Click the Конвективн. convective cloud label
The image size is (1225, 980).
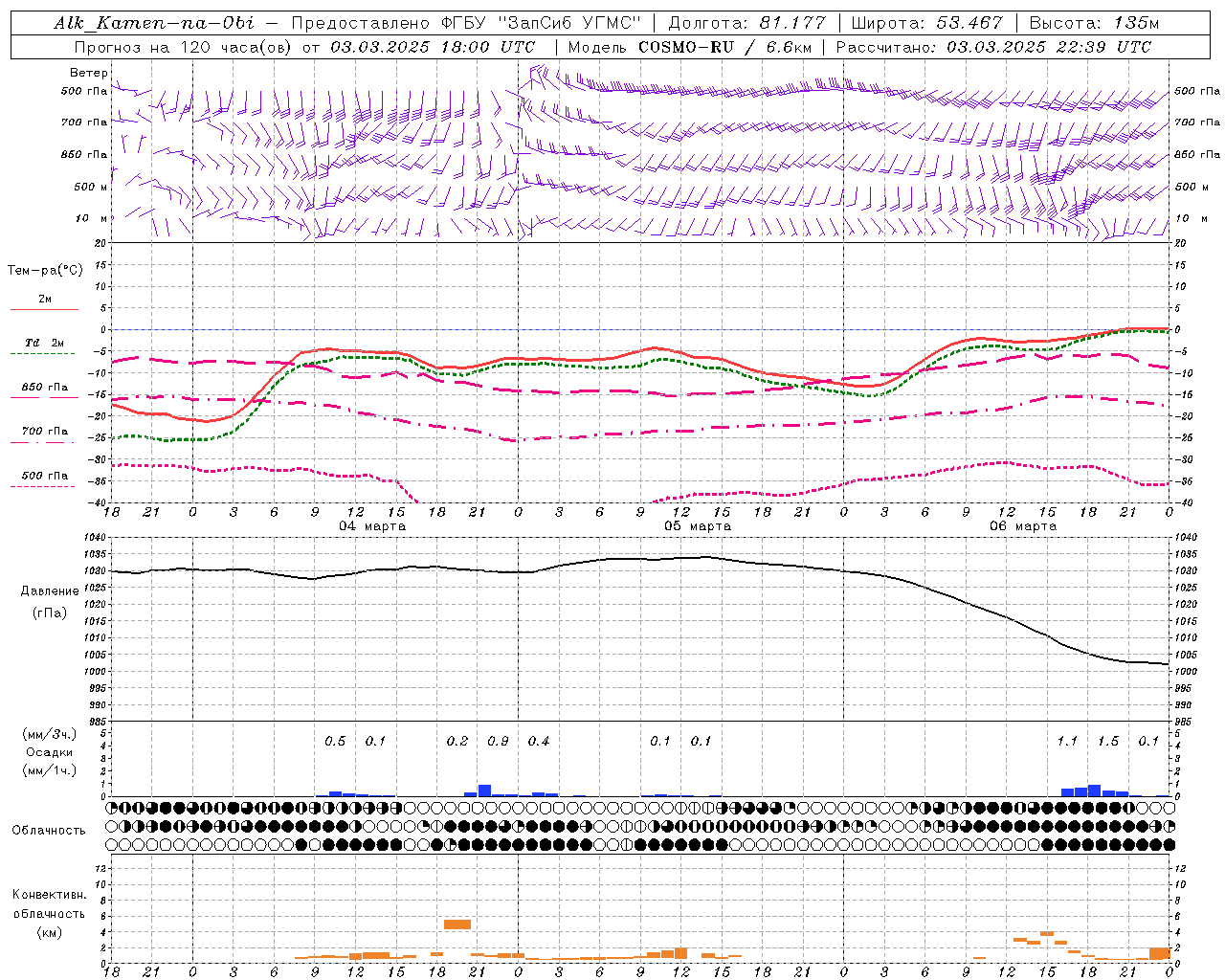(x=49, y=895)
